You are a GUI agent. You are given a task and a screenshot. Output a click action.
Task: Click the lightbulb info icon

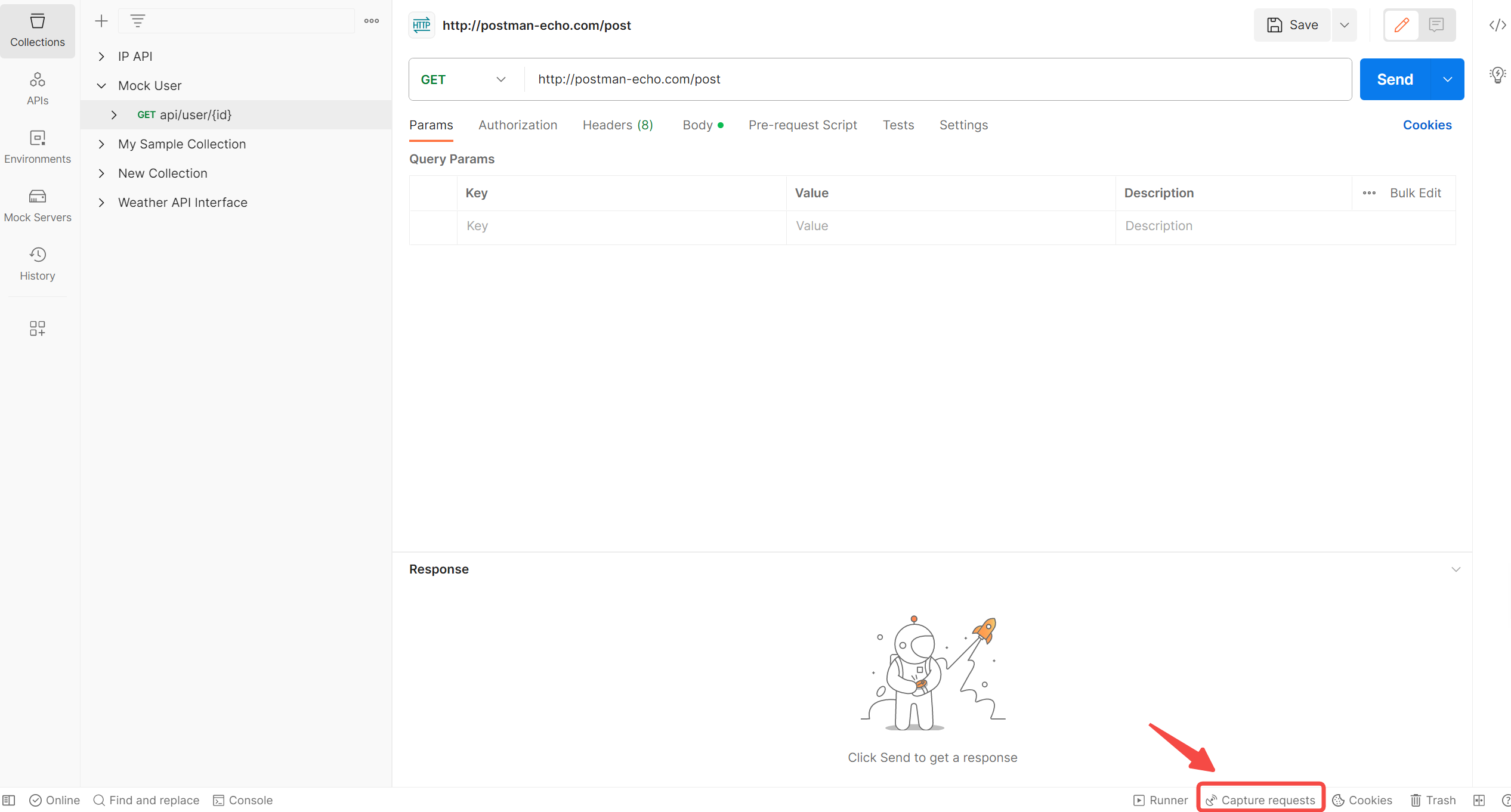click(x=1497, y=75)
